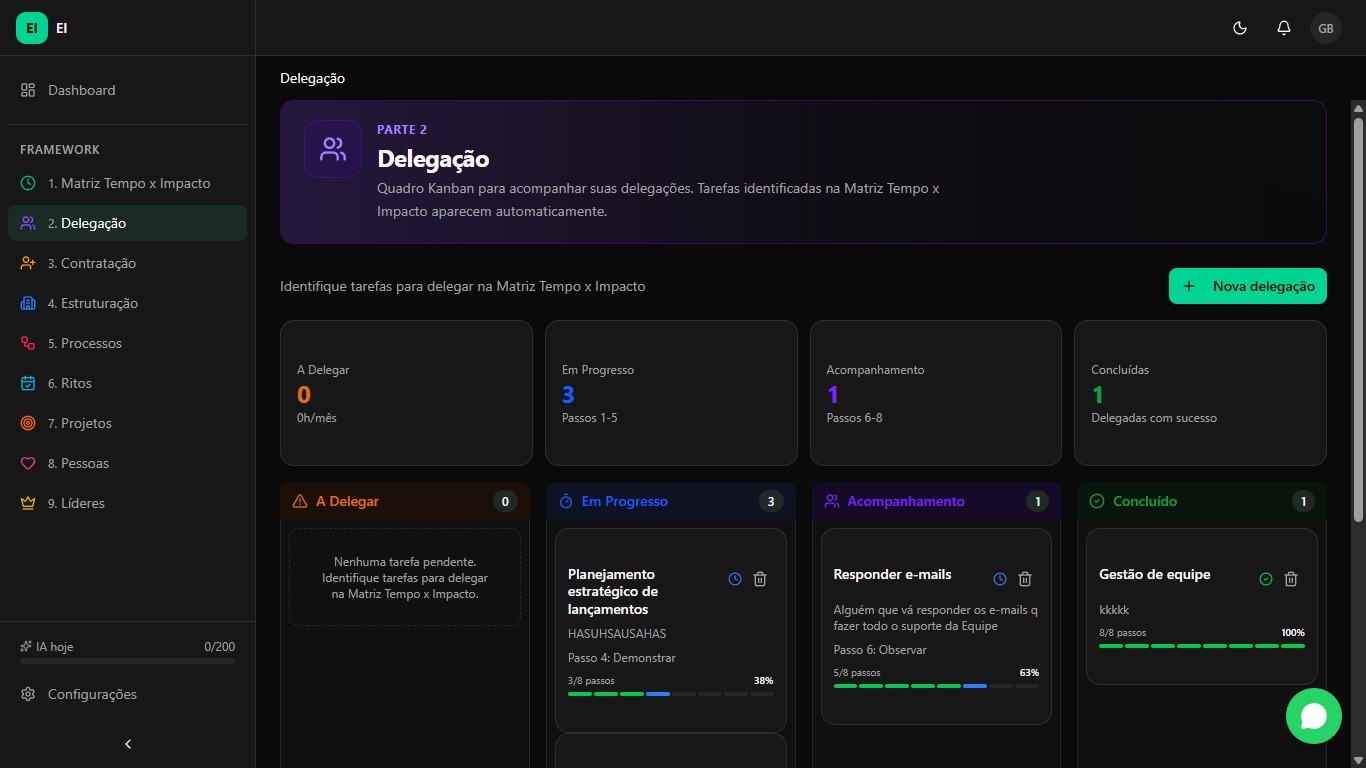
Task: Open the Em Progresso summary card
Action: (x=670, y=393)
